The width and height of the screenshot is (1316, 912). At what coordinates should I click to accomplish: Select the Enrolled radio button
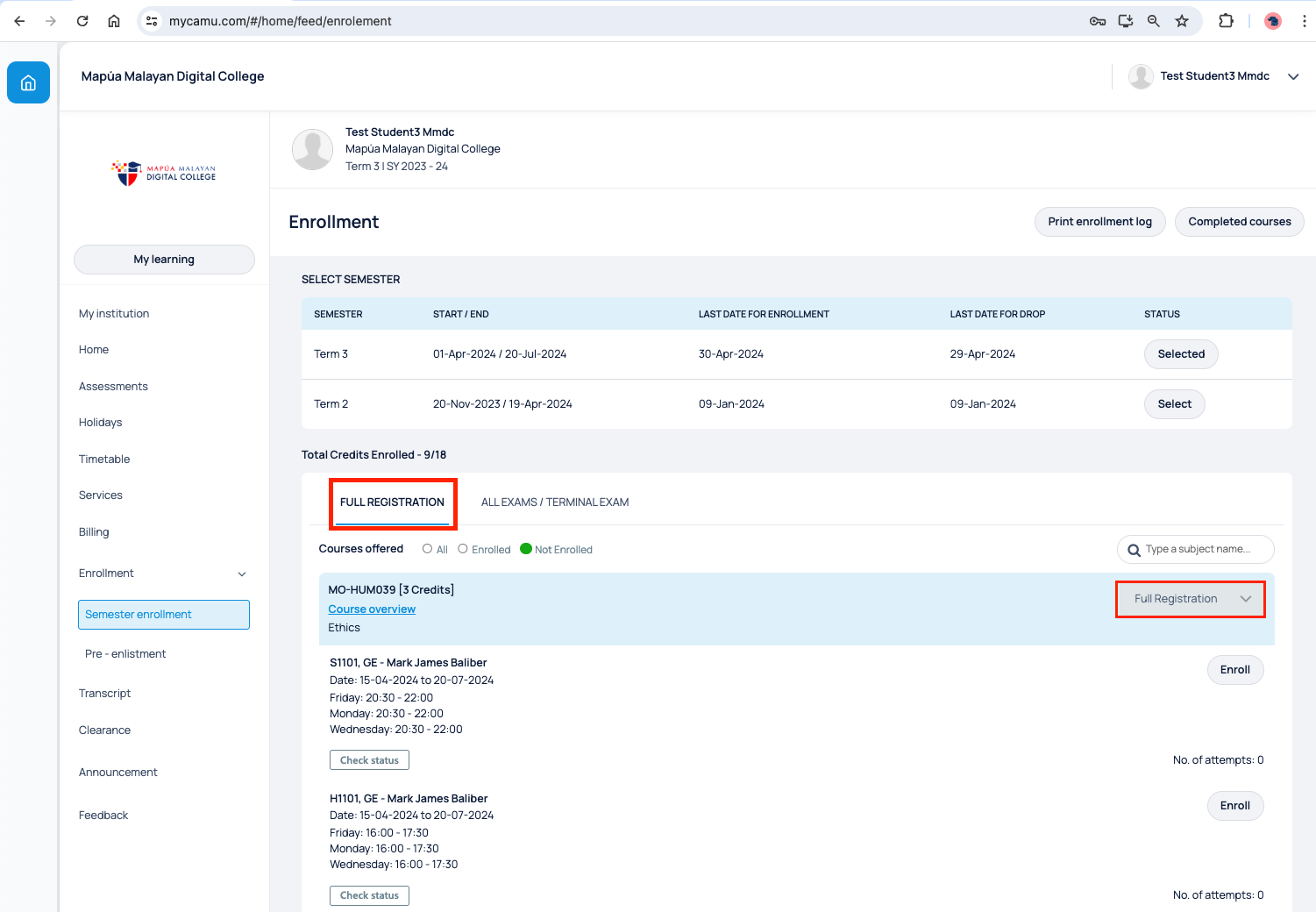click(463, 549)
